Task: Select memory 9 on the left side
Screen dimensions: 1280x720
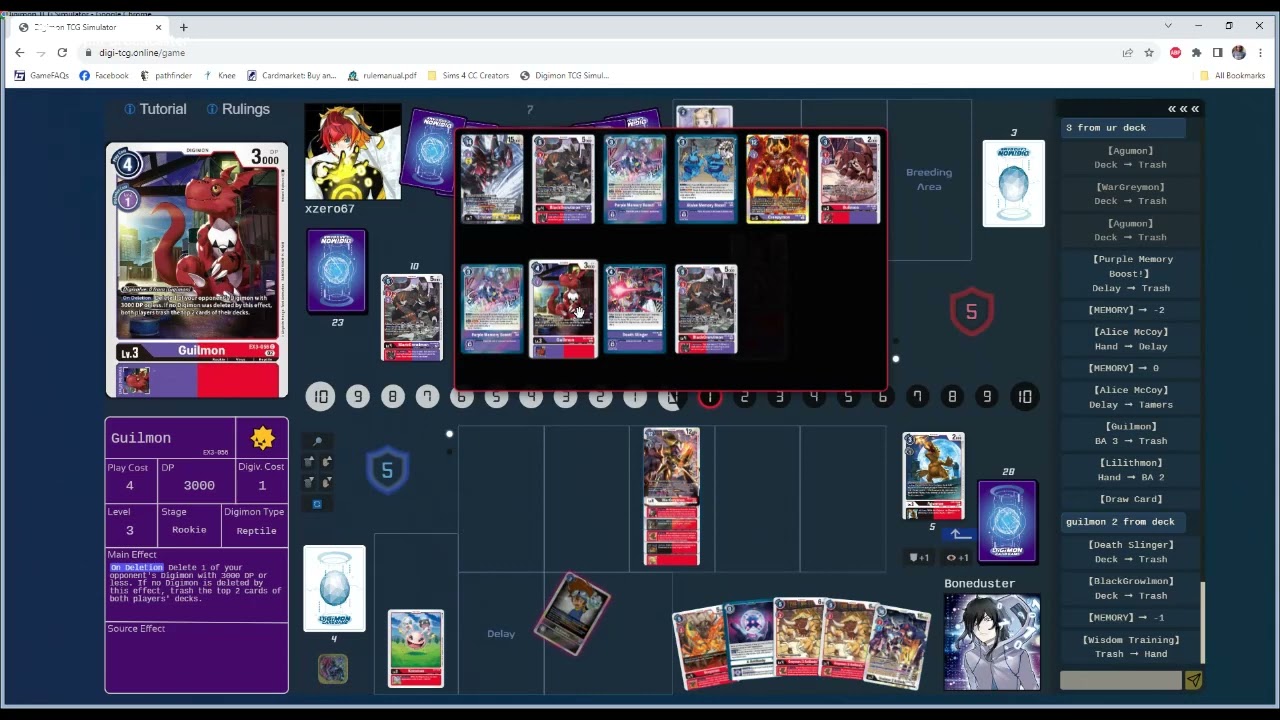Action: pyautogui.click(x=357, y=397)
